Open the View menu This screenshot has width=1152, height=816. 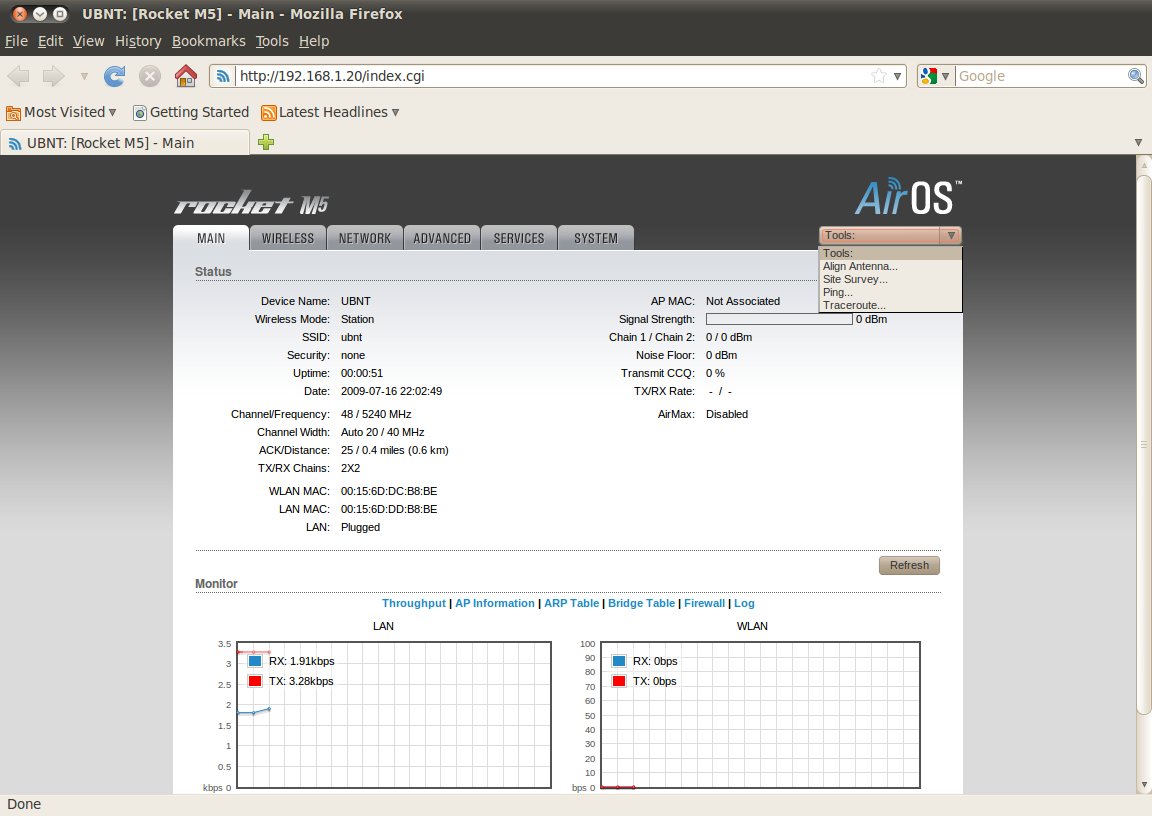88,41
